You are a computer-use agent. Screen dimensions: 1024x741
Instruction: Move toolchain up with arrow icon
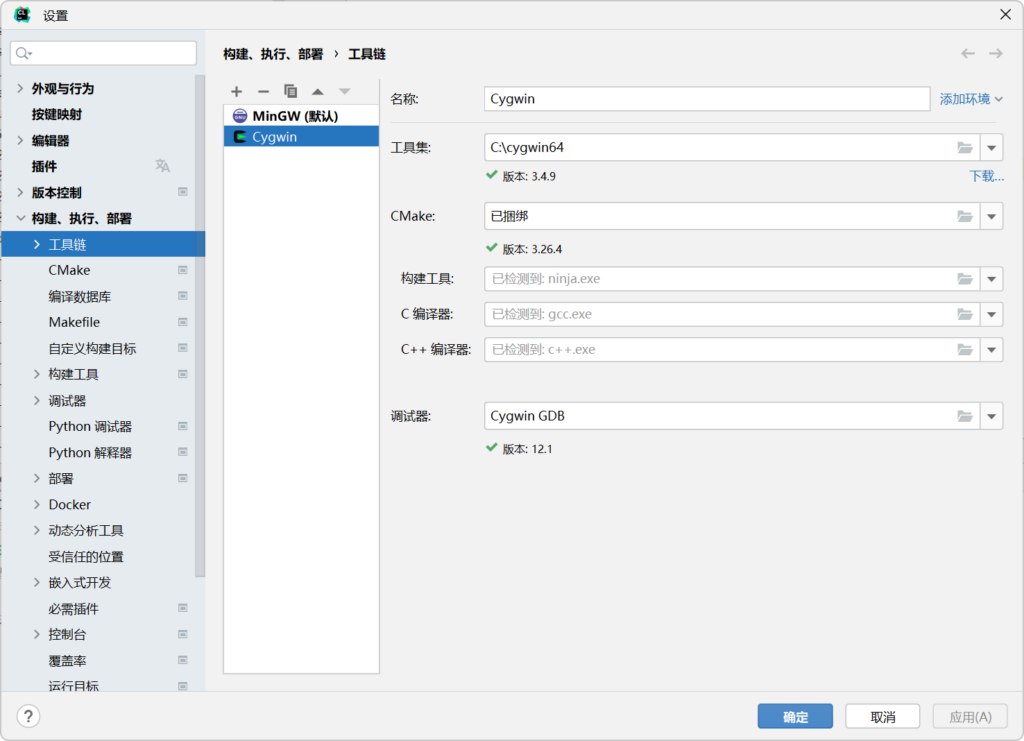[317, 91]
